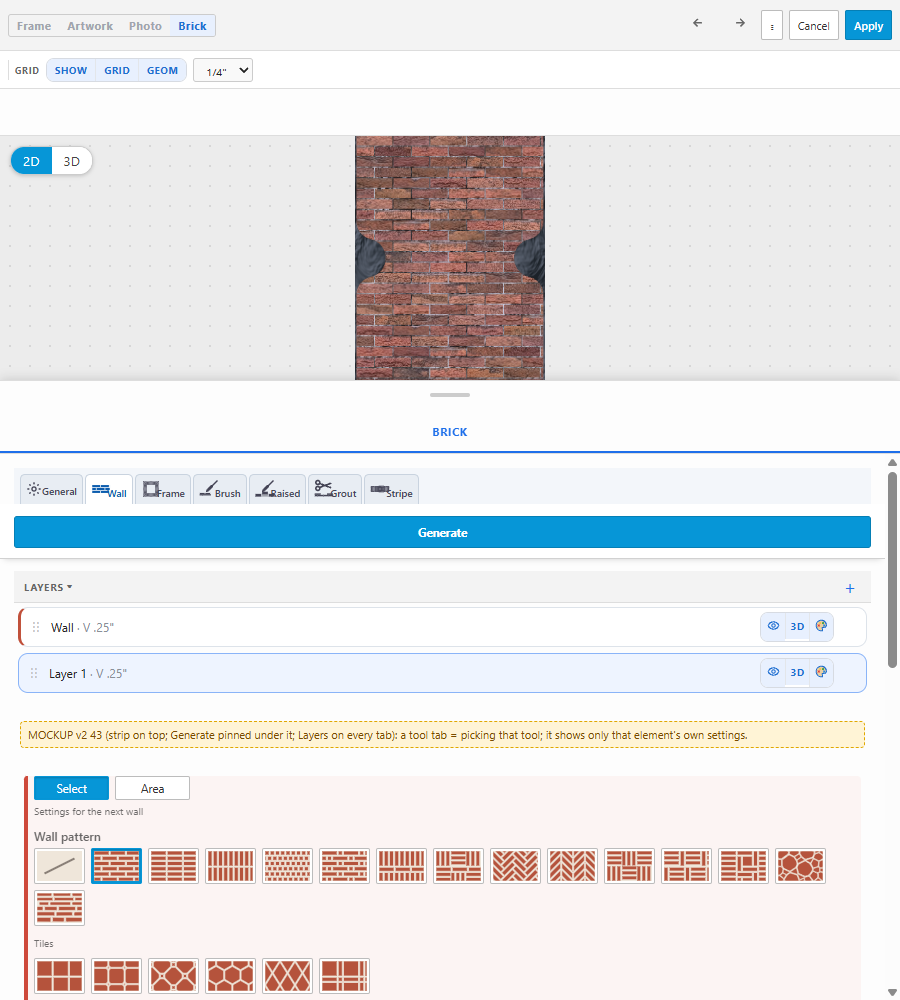Redo with the right arrow icon

pos(740,23)
